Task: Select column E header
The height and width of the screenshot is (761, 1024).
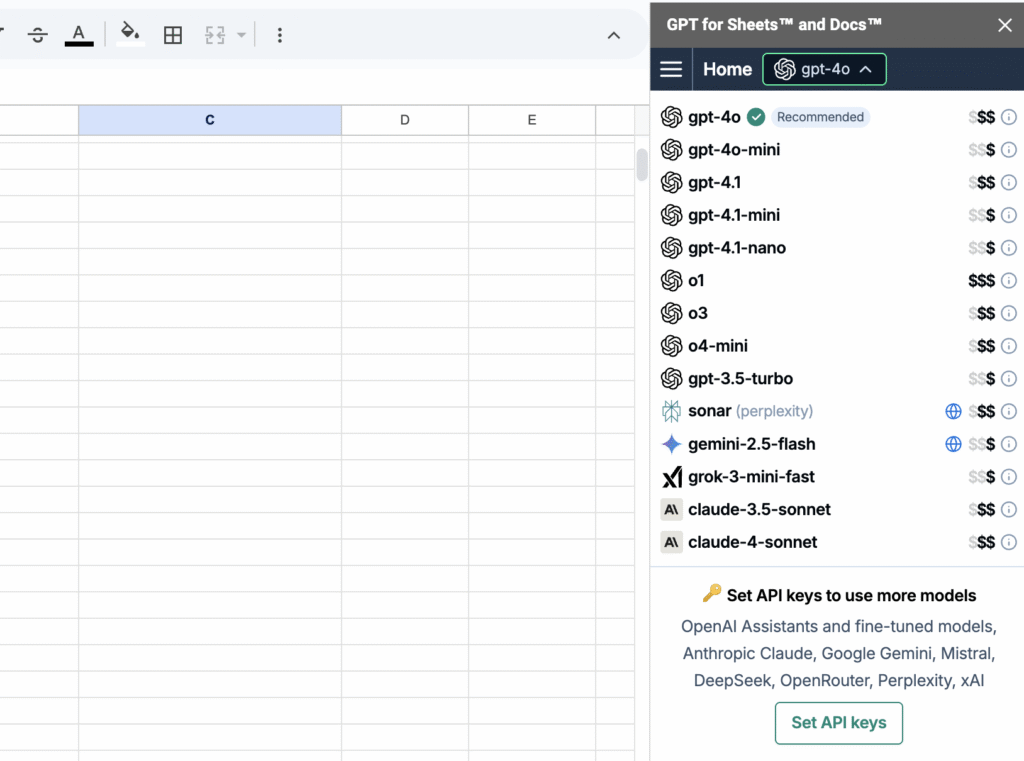Action: click(532, 120)
